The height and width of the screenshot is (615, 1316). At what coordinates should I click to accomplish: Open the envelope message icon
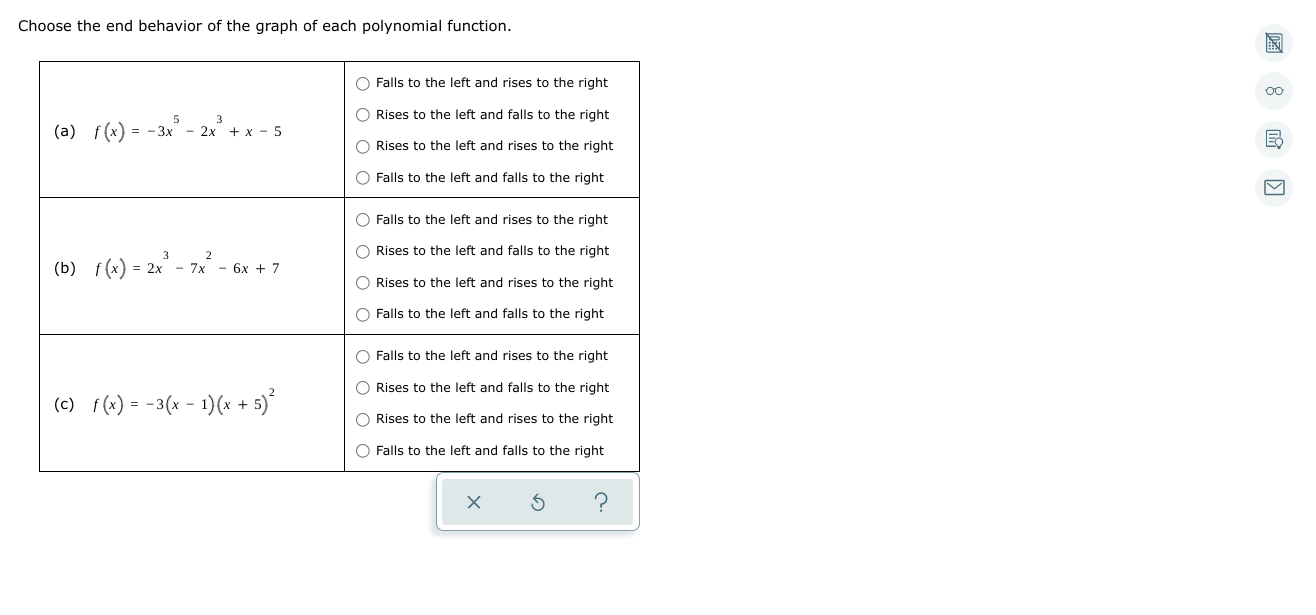[x=1274, y=188]
